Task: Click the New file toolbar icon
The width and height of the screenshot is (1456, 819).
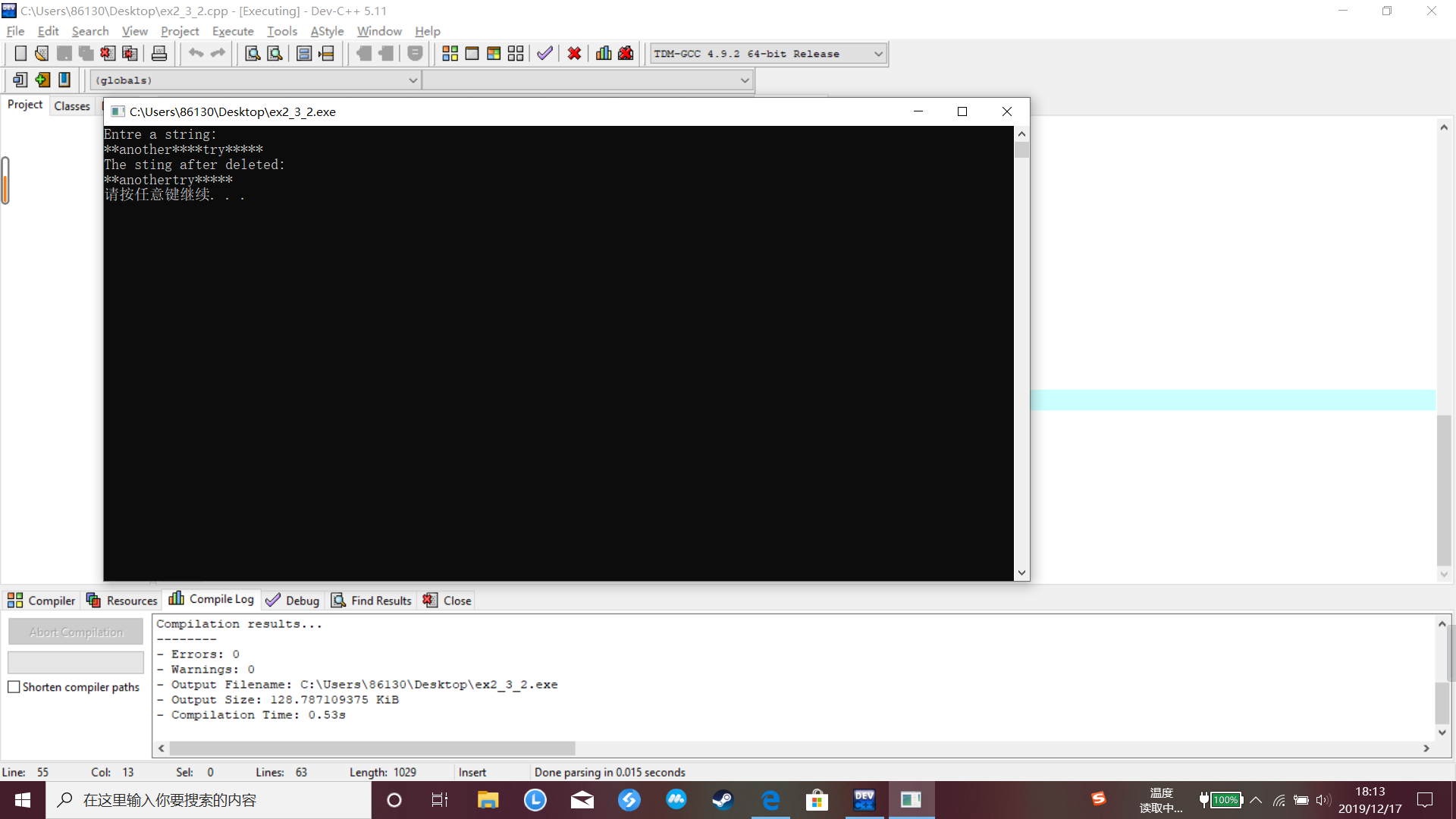Action: (x=20, y=54)
